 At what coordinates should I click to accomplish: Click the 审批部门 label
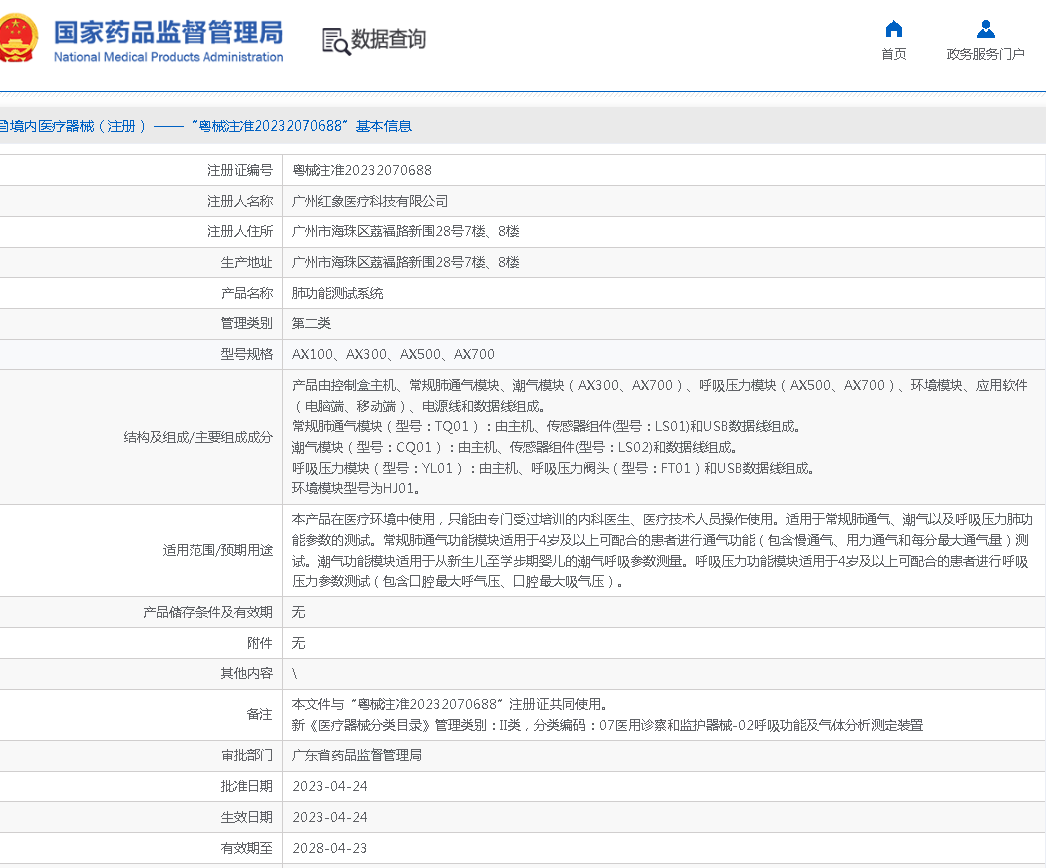(246, 755)
